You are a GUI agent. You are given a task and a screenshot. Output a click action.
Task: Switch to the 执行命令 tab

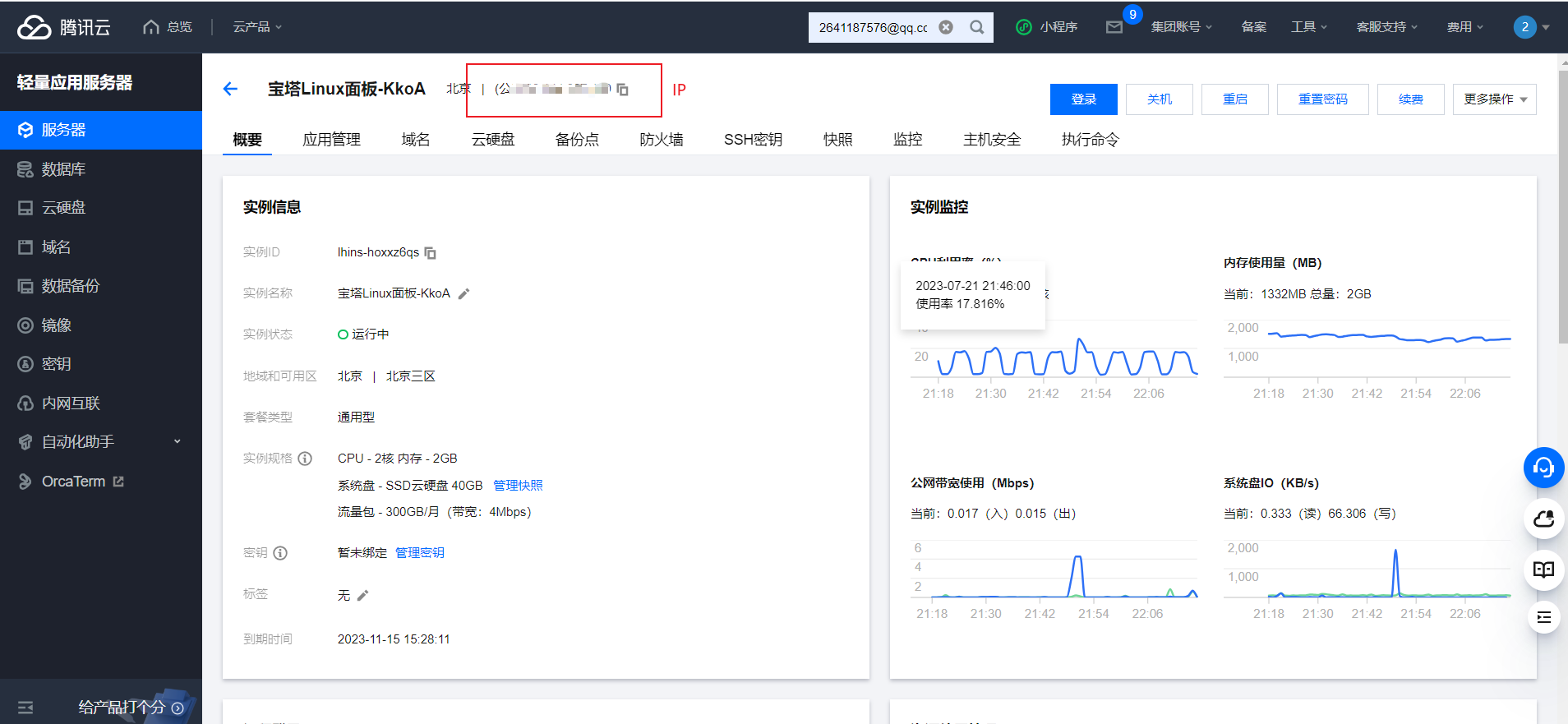1090,140
